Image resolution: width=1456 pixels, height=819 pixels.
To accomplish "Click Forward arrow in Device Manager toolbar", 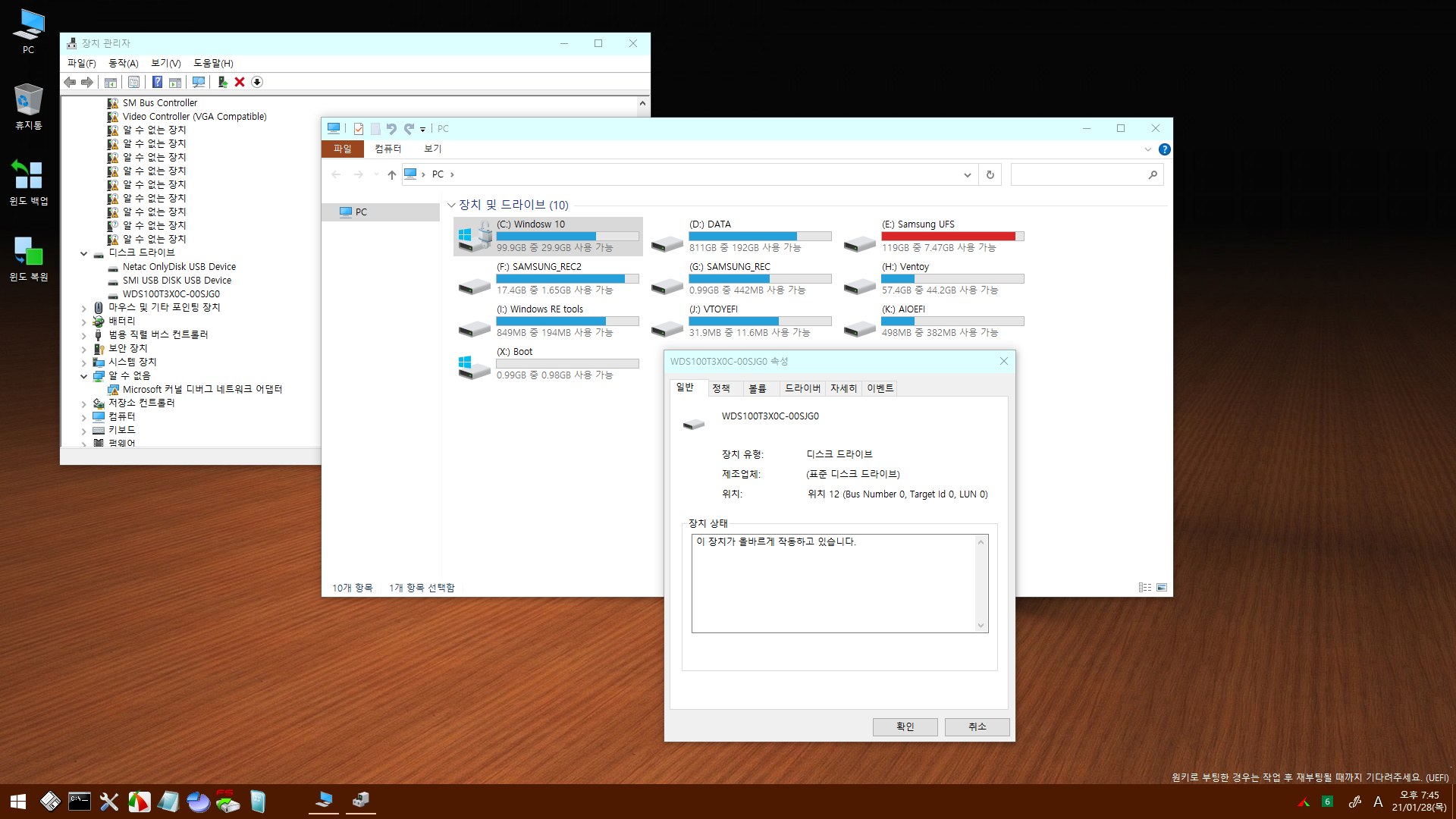I will [87, 82].
